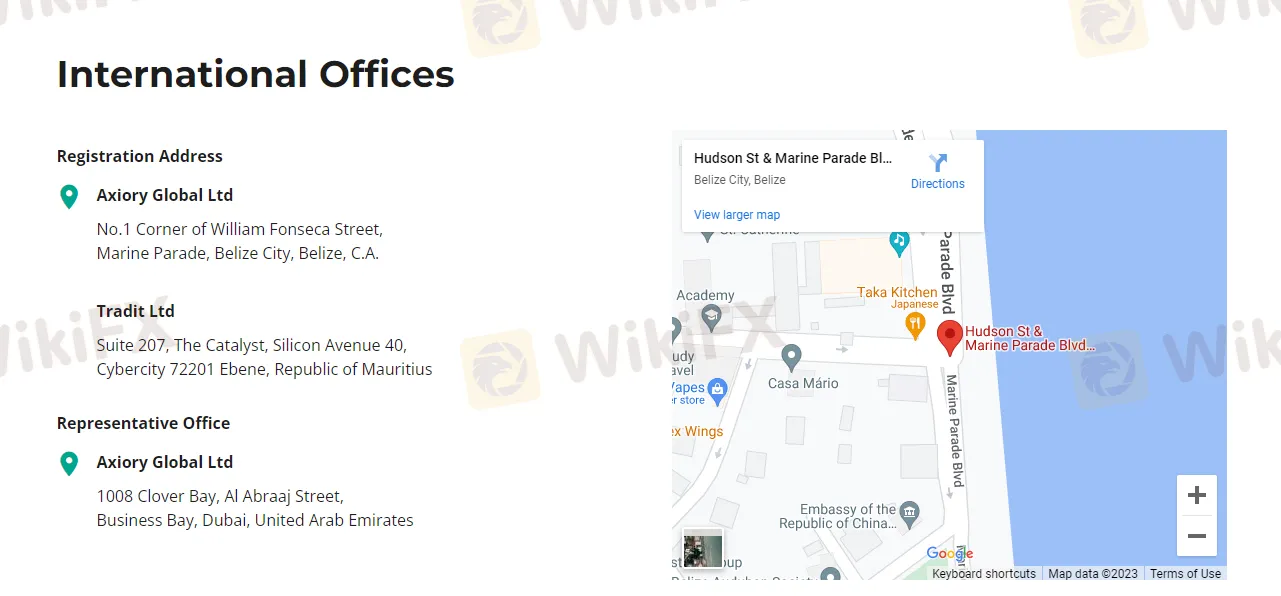This screenshot has width=1281, height=596.
Task: Click the line 'No.1 Corner of William Fonseca Street,'
Action: (240, 229)
